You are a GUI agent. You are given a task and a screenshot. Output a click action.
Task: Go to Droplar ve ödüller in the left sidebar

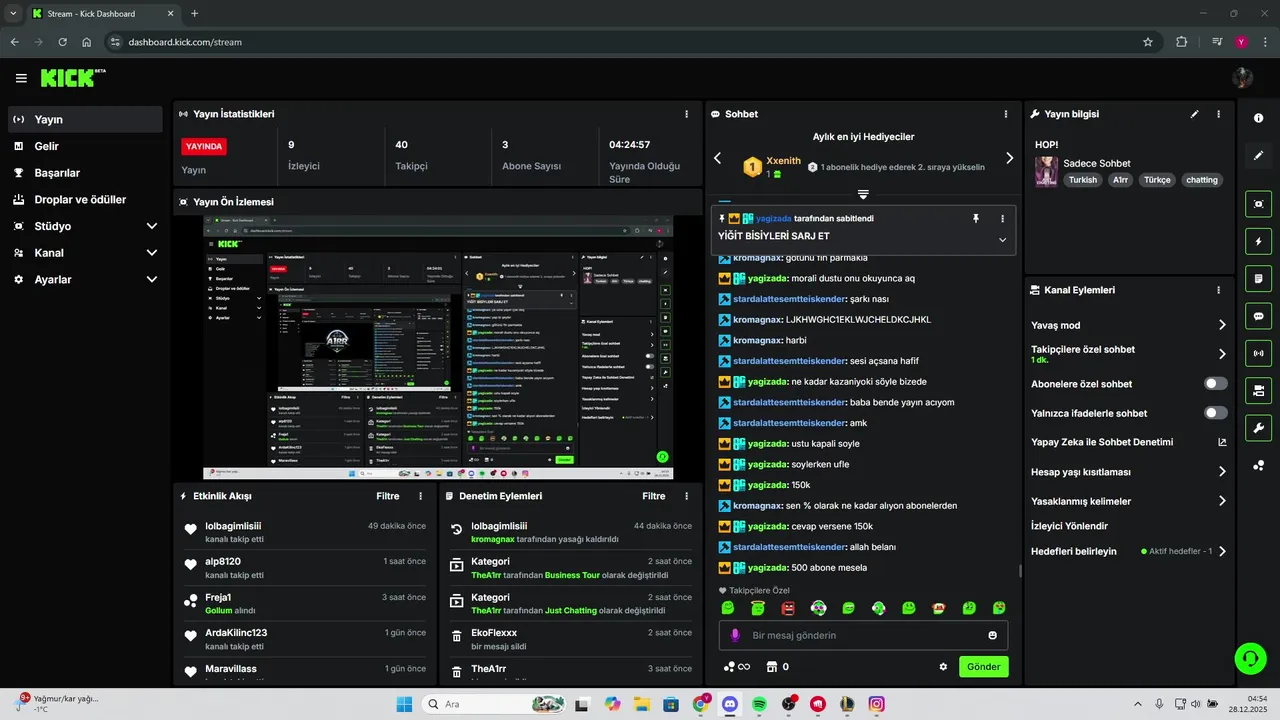86,199
